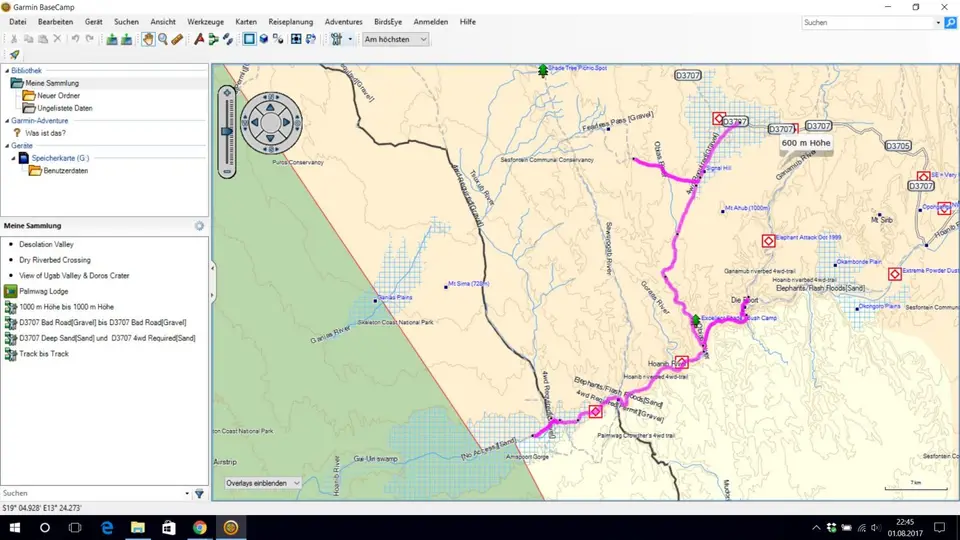This screenshot has height=540, width=960.
Task: Select Desolation Valley waypoint in list
Action: click(x=46, y=244)
